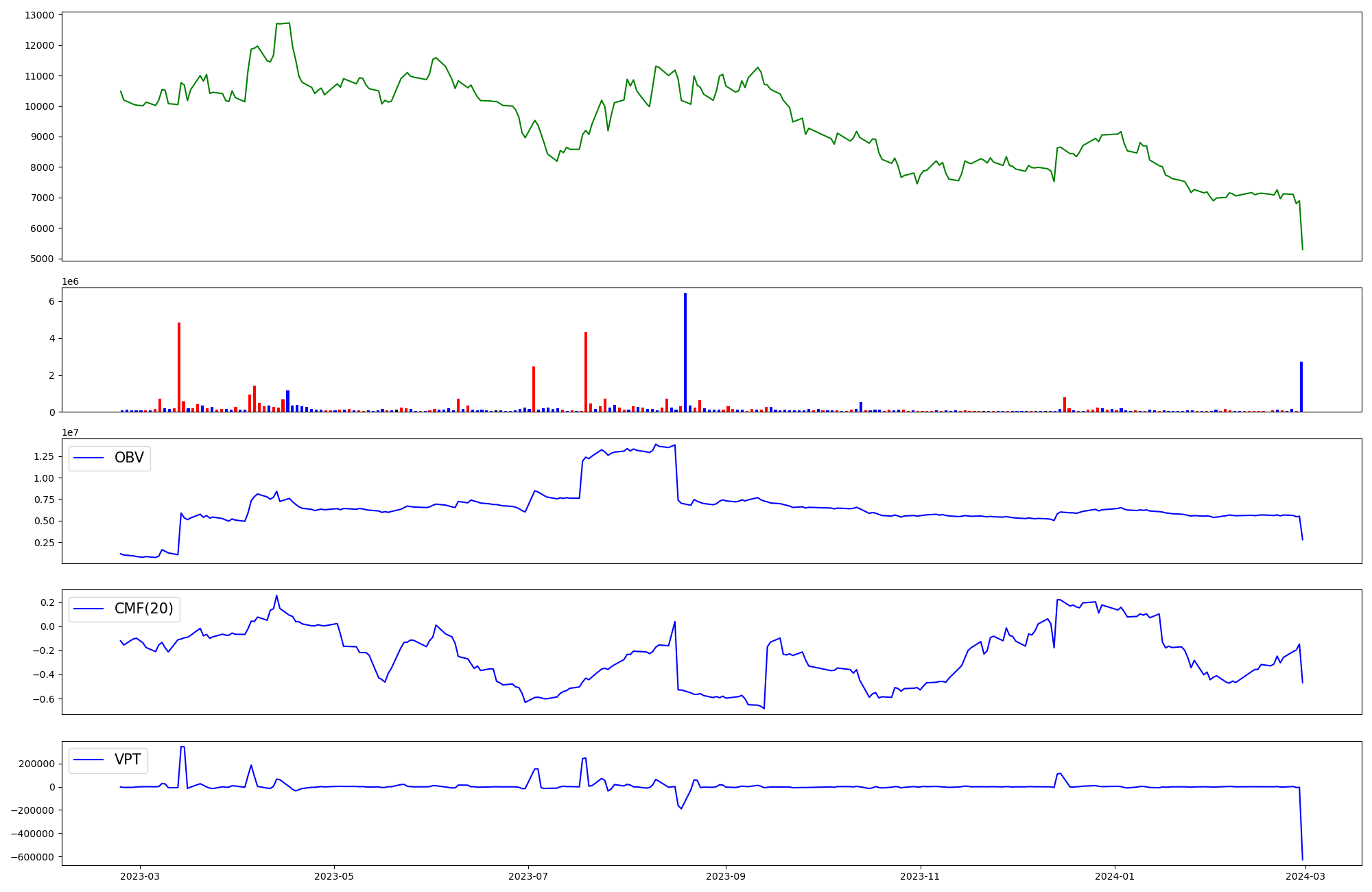This screenshot has height=892, width=1372.
Task: Click the 2023-09 x-axis date label
Action: [x=726, y=876]
